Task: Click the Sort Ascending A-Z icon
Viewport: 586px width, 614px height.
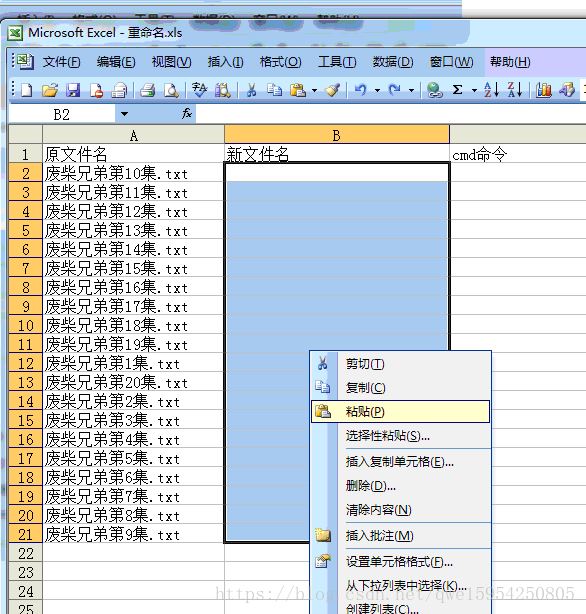Action: click(491, 90)
